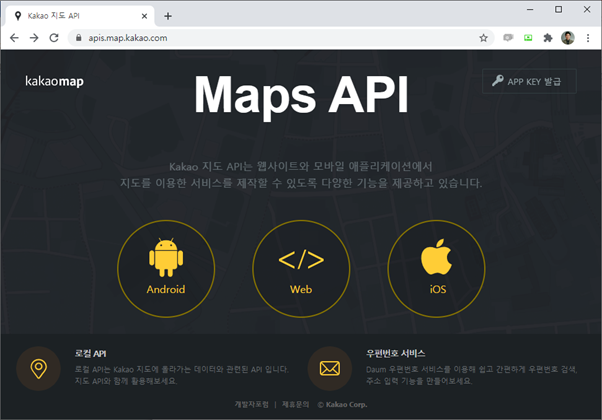Minimize the browser window
The width and height of the screenshot is (602, 420).
530,9
